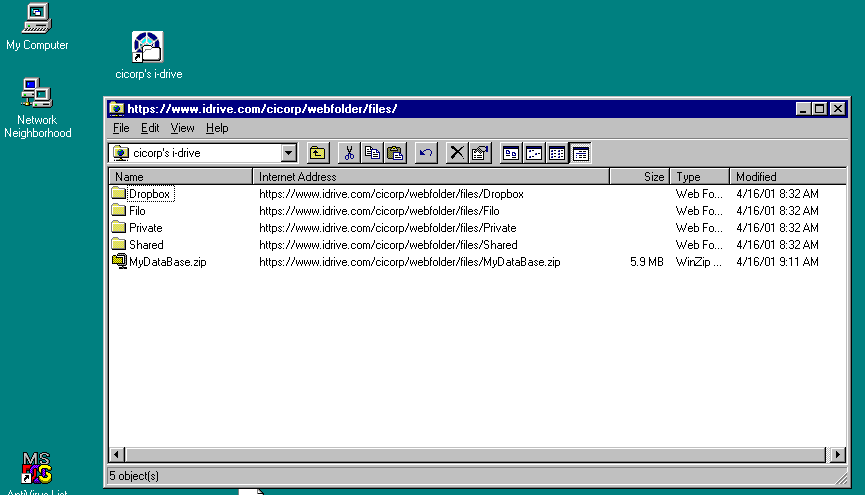This screenshot has width=865, height=495.
Task: Open the Properties toolbar icon
Action: click(x=480, y=153)
